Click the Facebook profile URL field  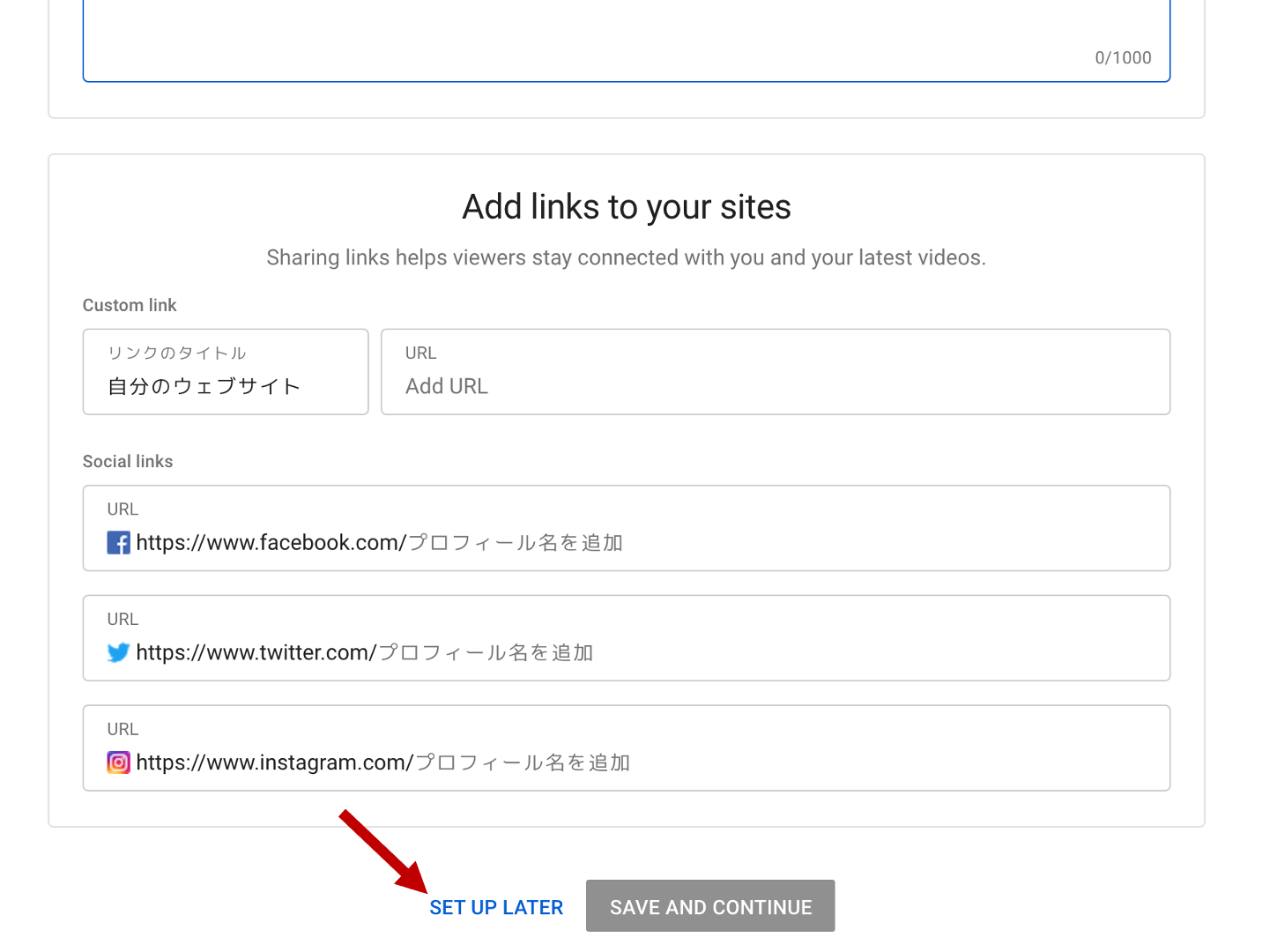pos(627,528)
